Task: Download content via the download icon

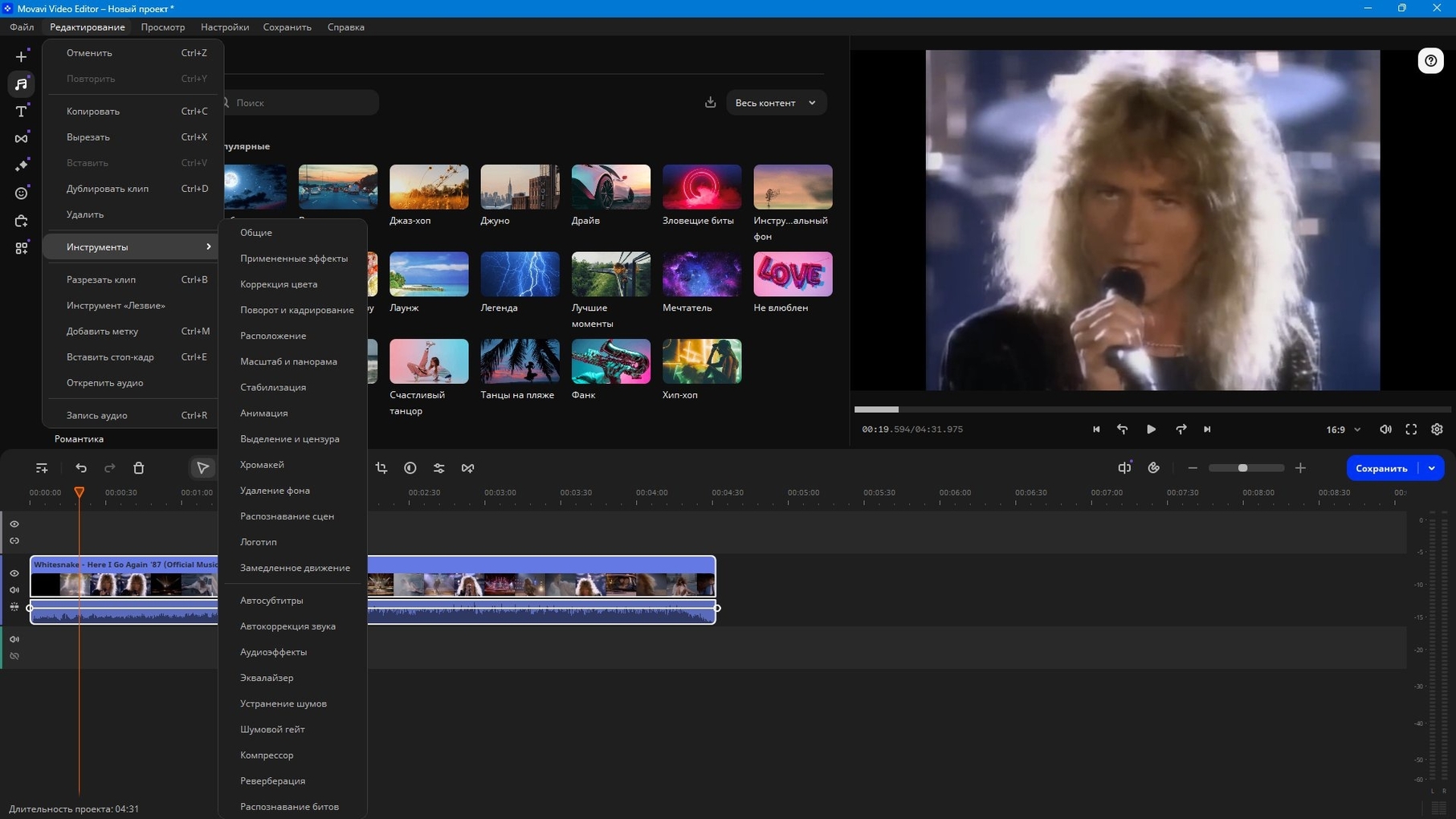Action: pos(710,103)
